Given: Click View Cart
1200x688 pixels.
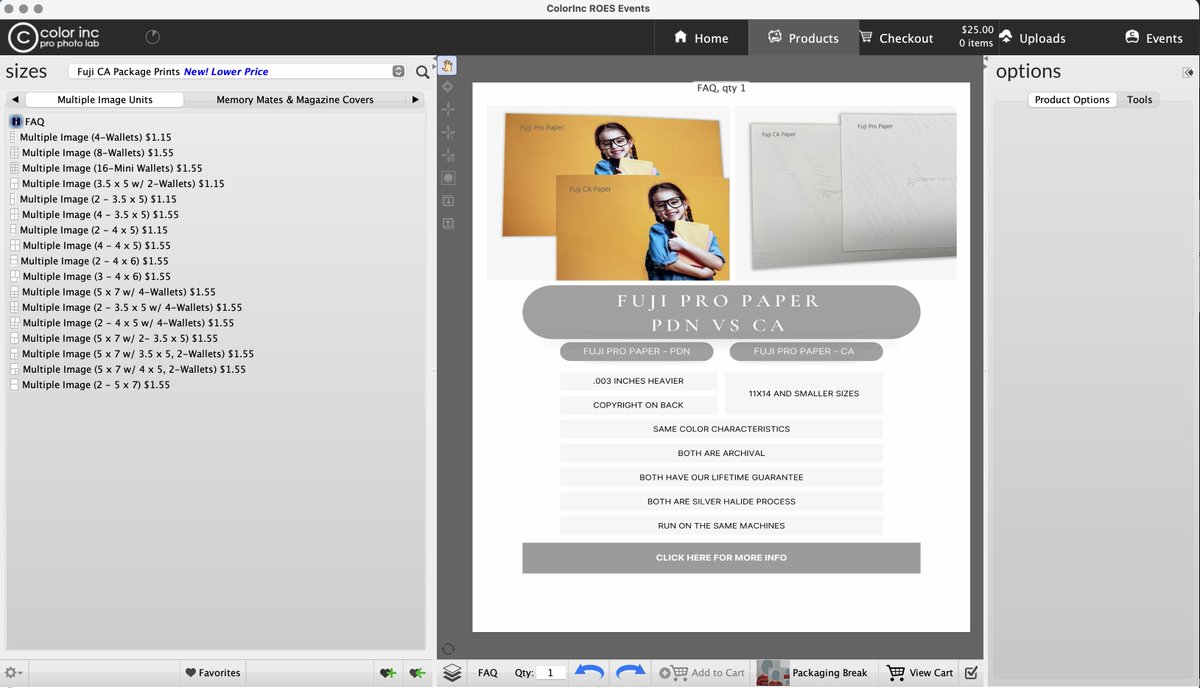Looking at the screenshot, I should pos(920,673).
